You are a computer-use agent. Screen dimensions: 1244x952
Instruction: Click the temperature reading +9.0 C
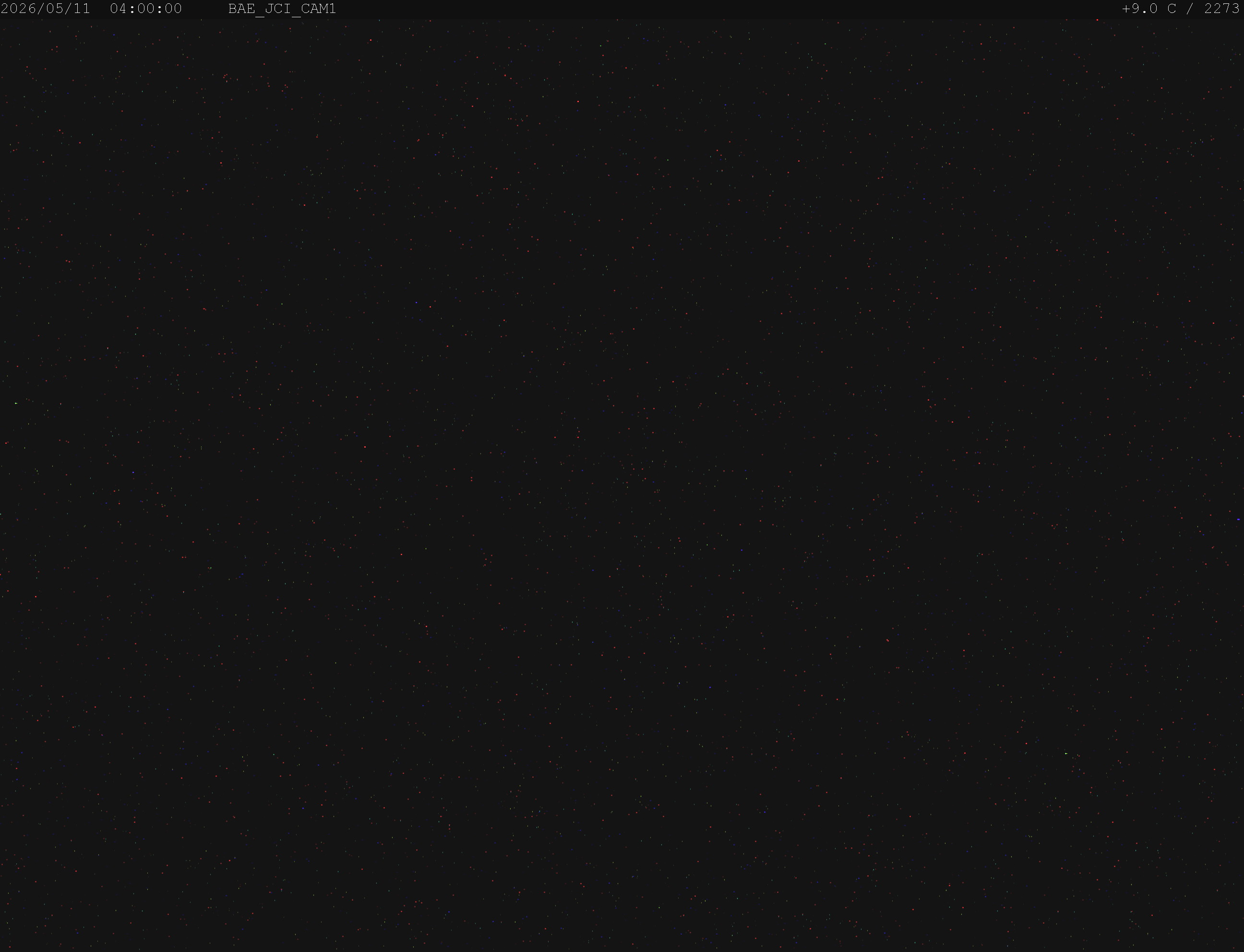coord(1149,9)
